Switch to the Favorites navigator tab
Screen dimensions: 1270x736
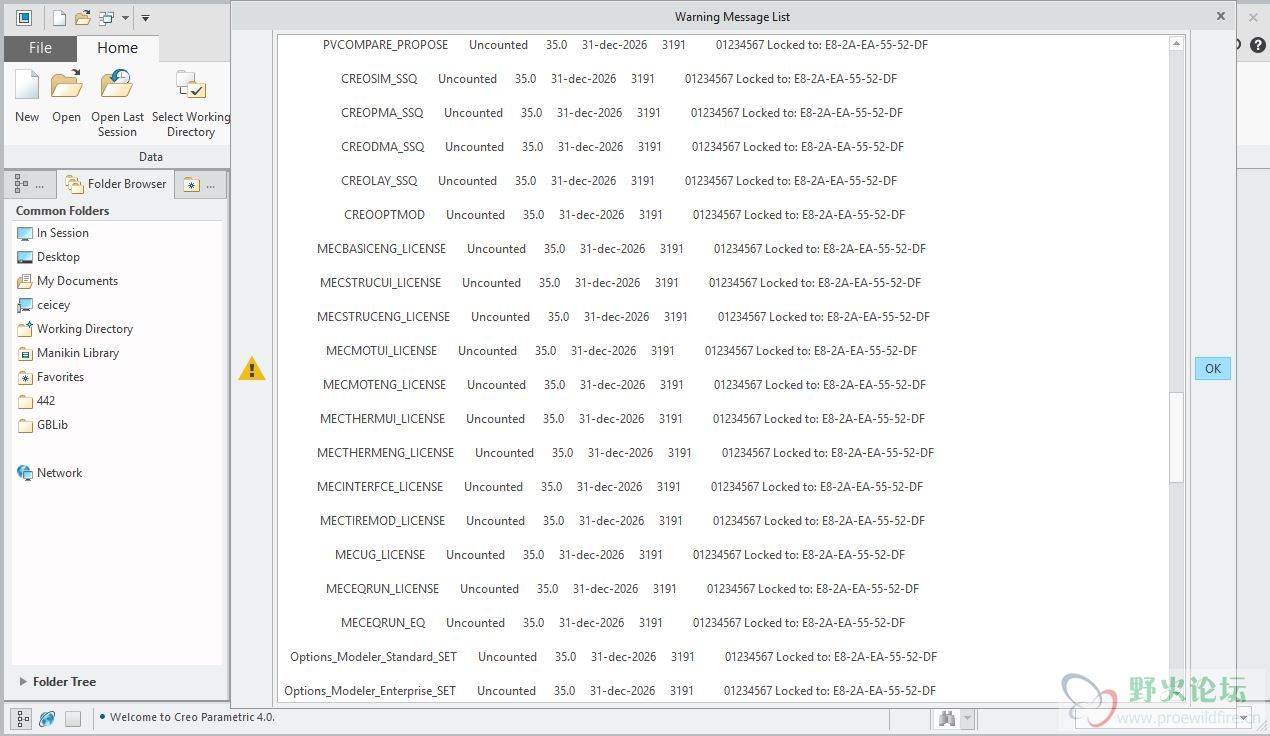pos(200,184)
